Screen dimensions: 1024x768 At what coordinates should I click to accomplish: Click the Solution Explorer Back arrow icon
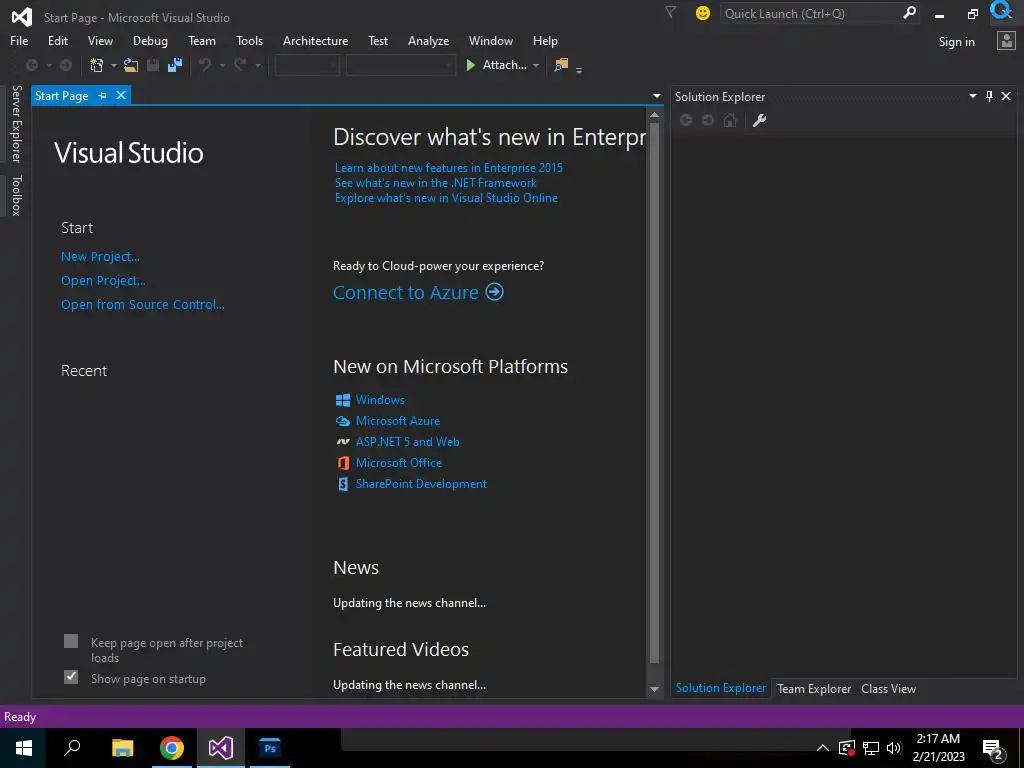686,121
